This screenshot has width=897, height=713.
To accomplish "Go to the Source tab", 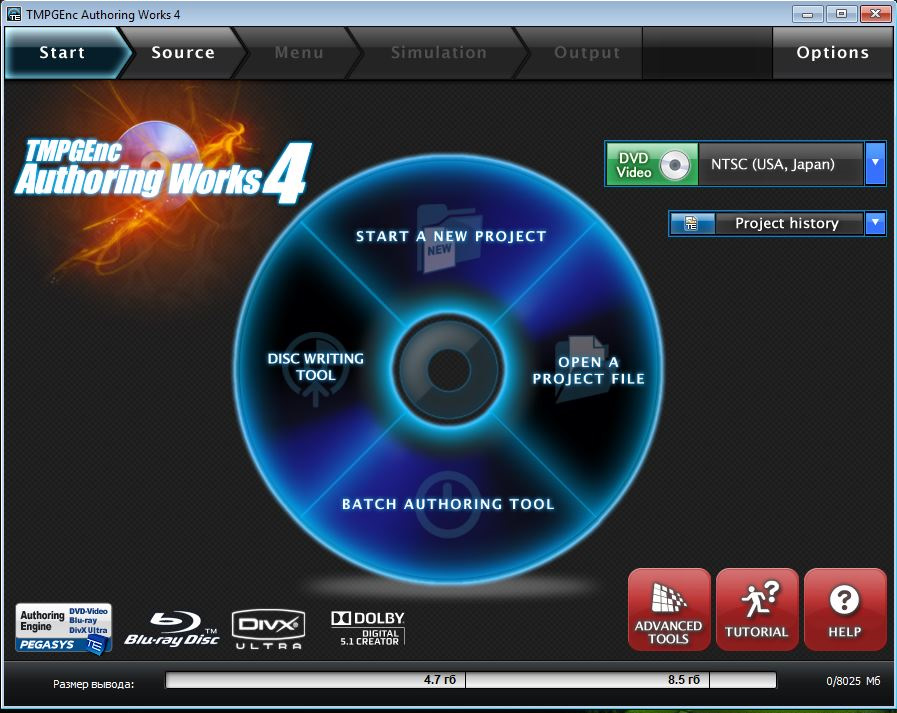I will click(x=183, y=53).
